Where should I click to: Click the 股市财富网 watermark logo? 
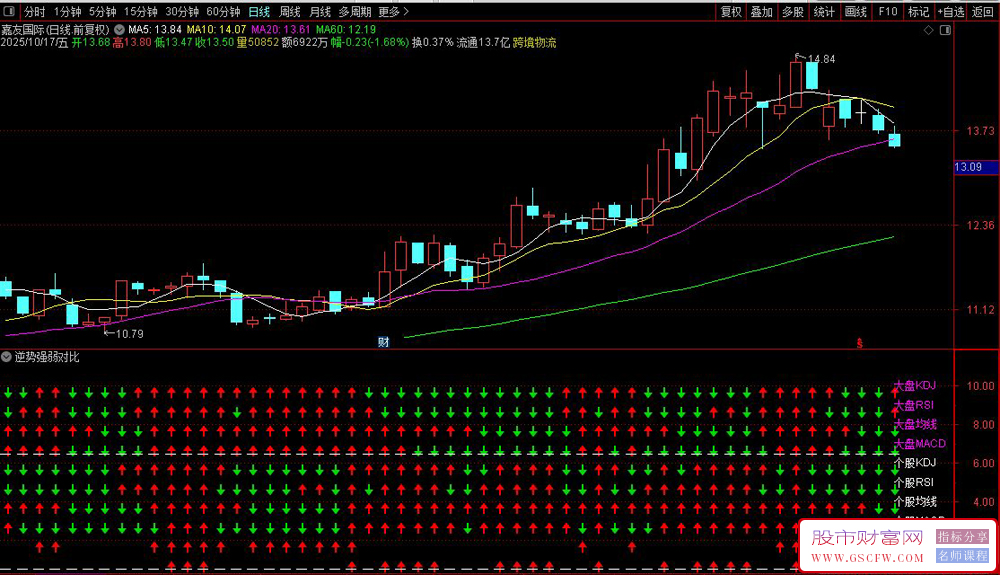coord(867,539)
